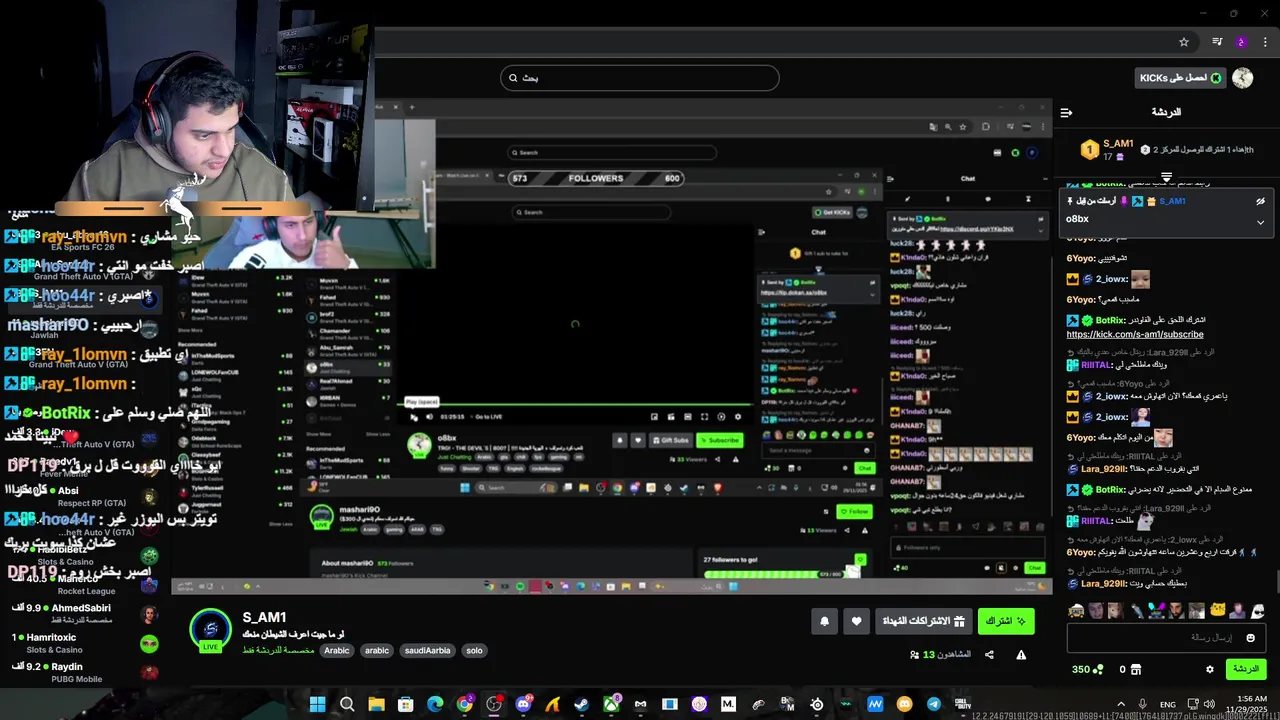Click the Get KICKs button
Image resolution: width=1280 pixels, height=720 pixels.
(x=1180, y=78)
